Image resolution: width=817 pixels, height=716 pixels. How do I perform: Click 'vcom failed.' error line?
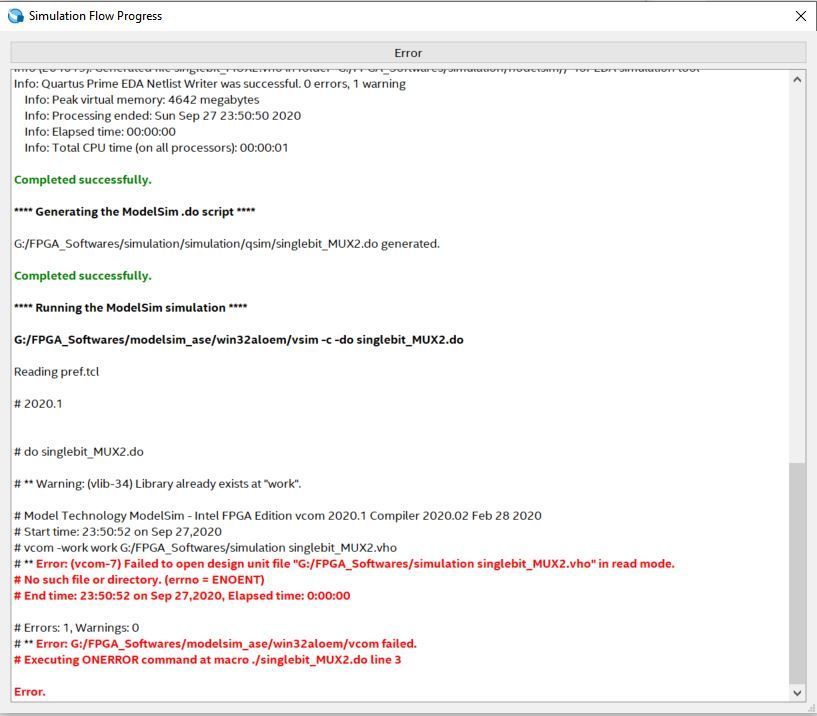215,644
